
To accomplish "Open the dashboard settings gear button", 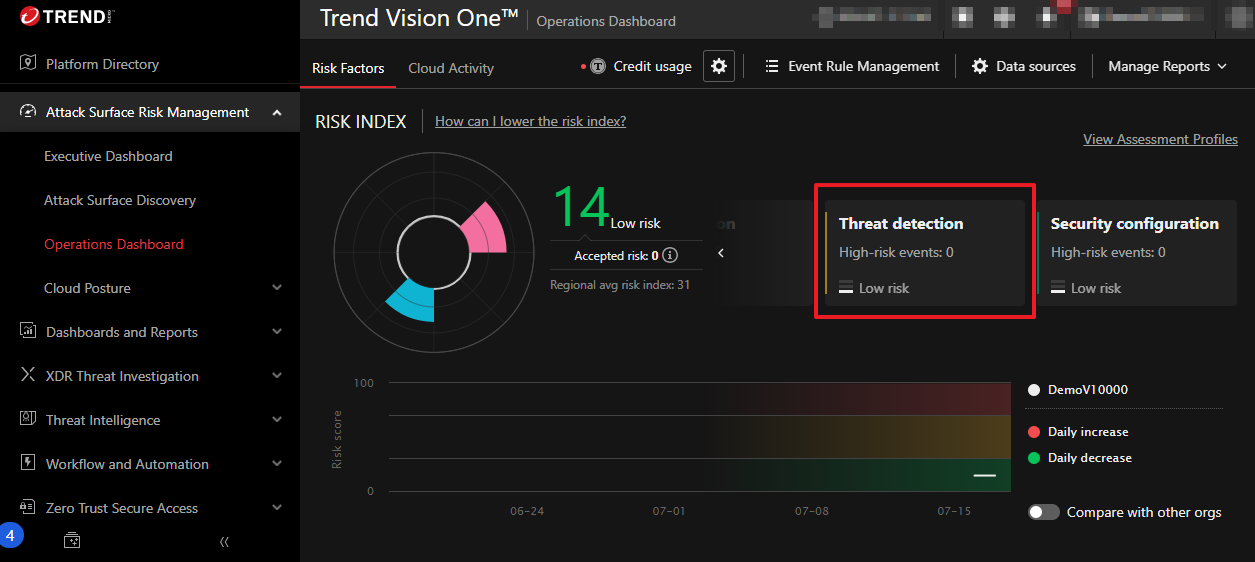I will 718,66.
